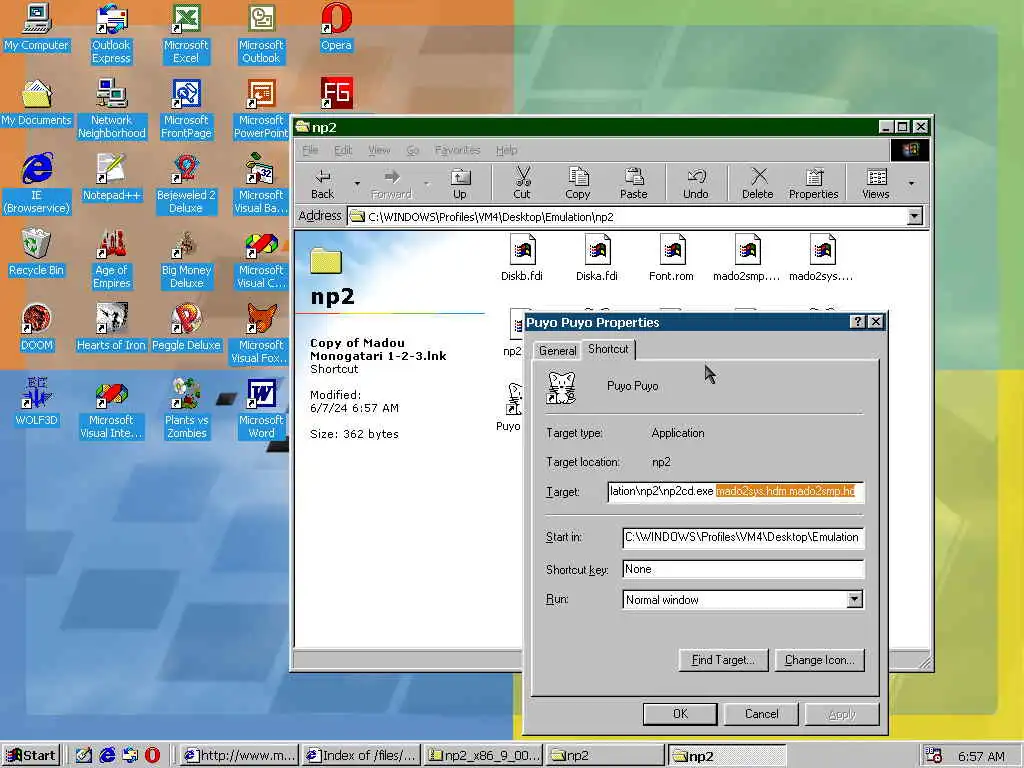Viewport: 1024px width, 768px height.
Task: Launch WOLF3D desktop shortcut
Action: [x=37, y=403]
